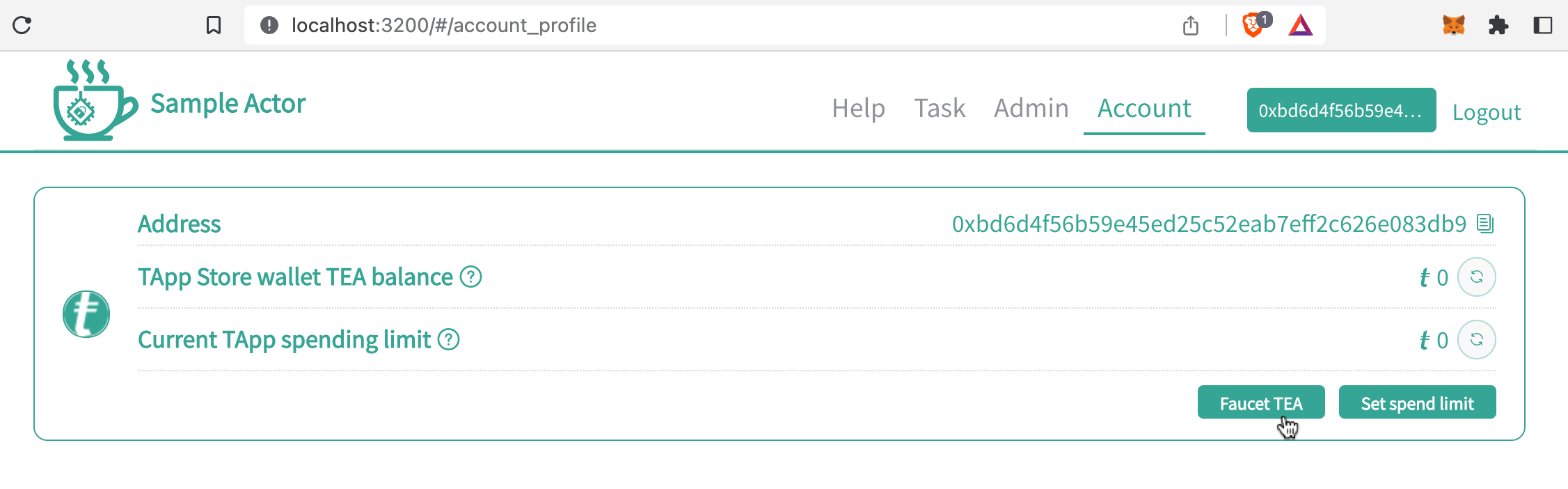The height and width of the screenshot is (489, 1568).
Task: Open the Task page
Action: click(x=940, y=109)
